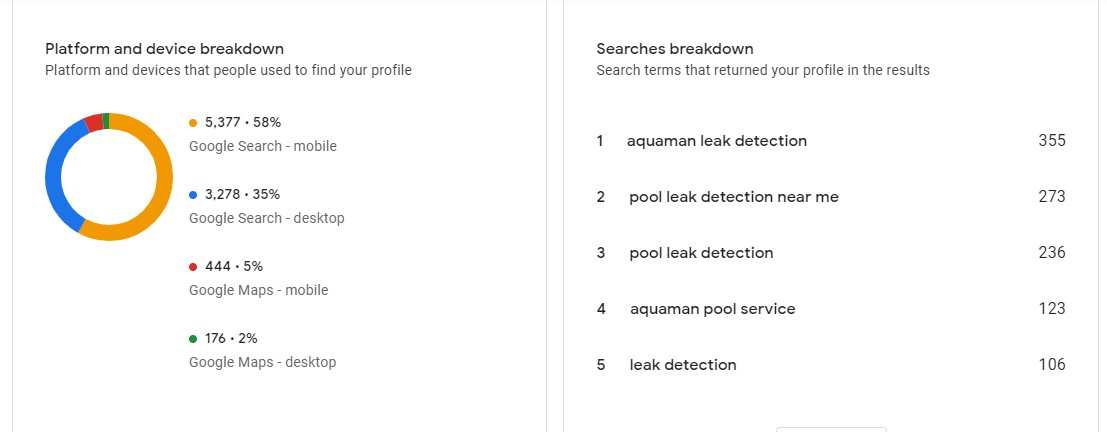Click the 'pool leak detection near me' term
The height and width of the screenshot is (432, 1107).
click(x=733, y=197)
